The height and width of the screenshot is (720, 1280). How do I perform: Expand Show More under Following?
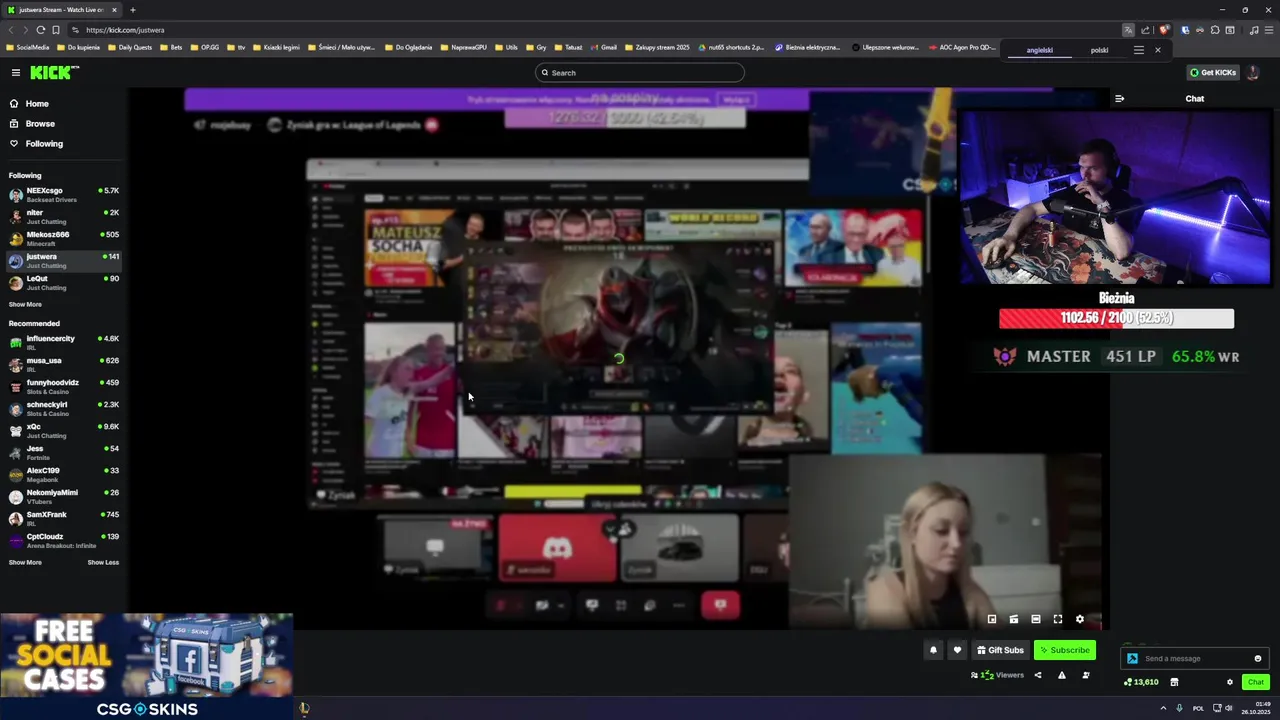25,304
